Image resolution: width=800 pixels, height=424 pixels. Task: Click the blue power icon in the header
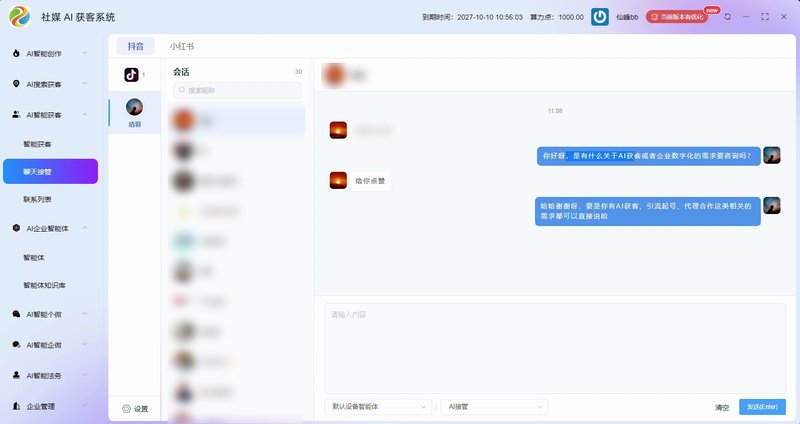[x=599, y=17]
